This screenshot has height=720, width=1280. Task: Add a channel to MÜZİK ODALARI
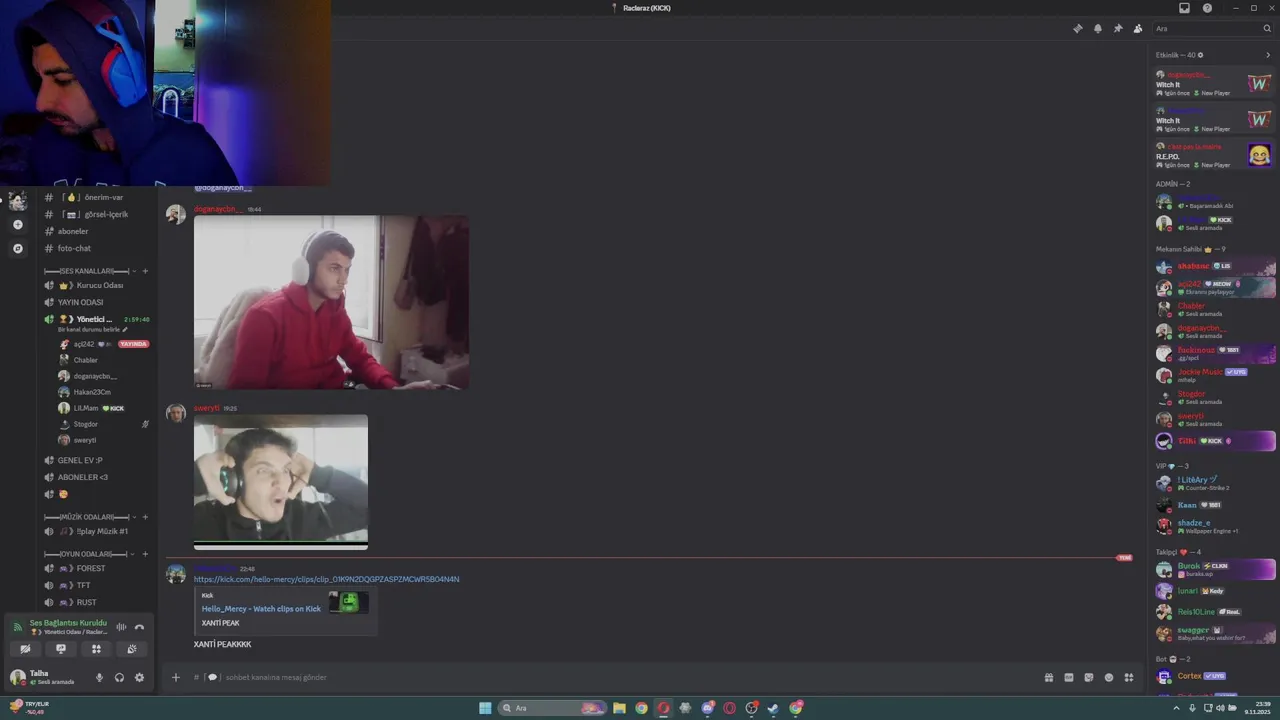pos(145,517)
